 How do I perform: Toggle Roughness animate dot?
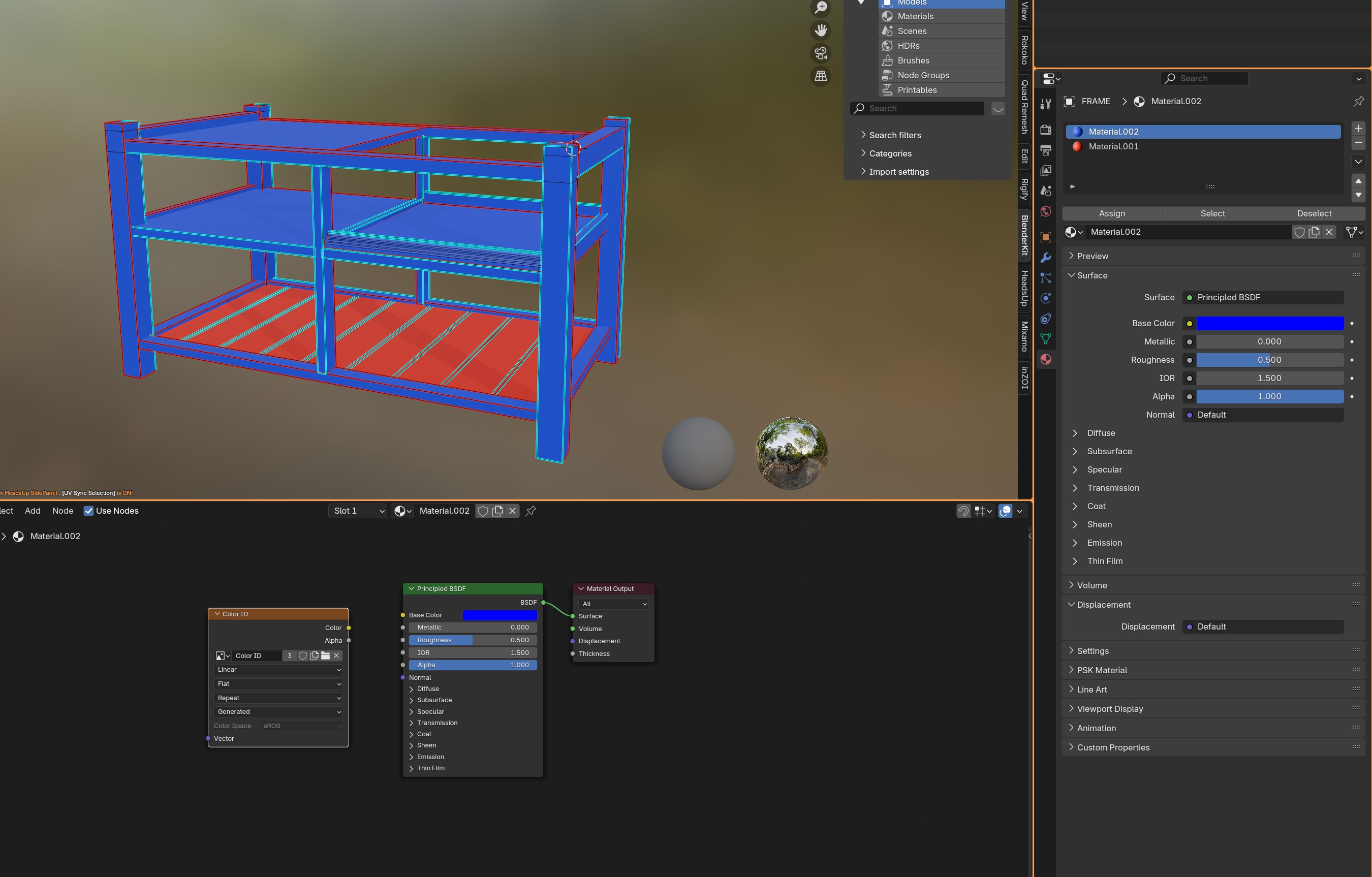pyautogui.click(x=1352, y=360)
